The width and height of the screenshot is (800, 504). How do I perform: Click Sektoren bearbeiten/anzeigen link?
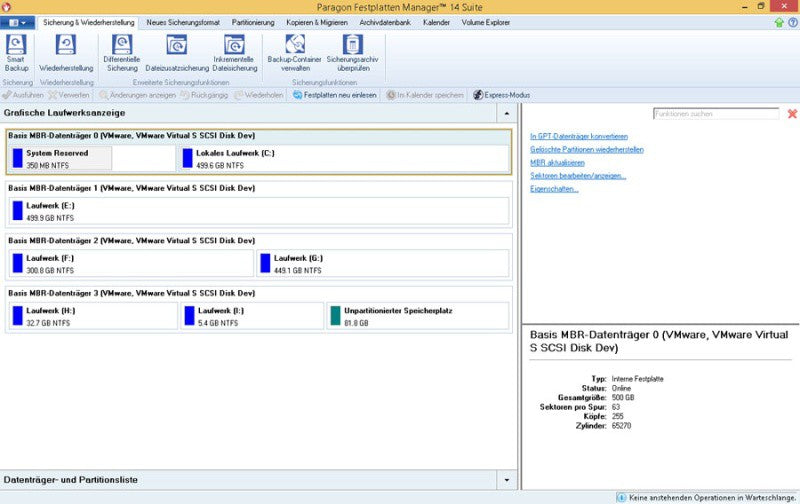pyautogui.click(x=578, y=176)
